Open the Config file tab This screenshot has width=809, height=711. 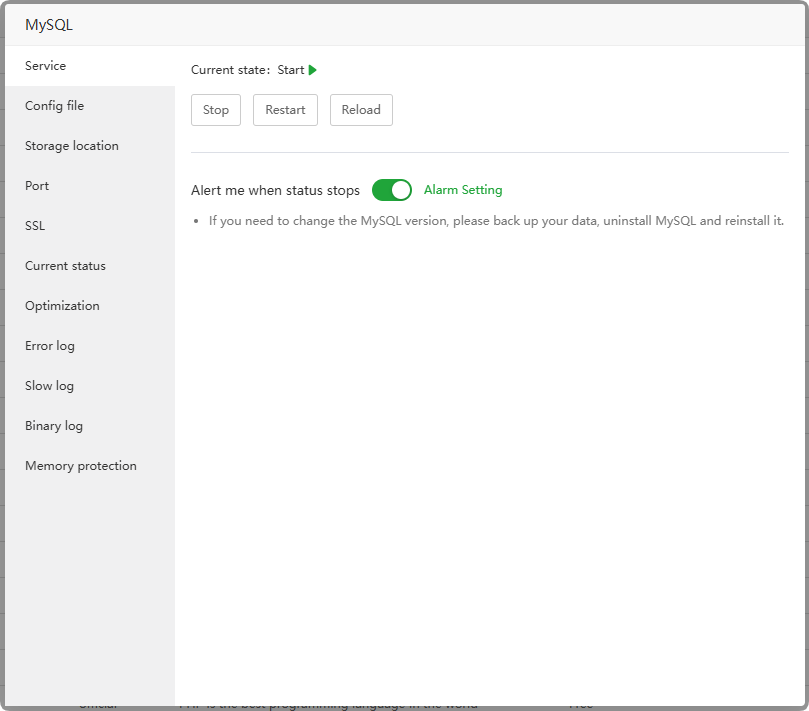coord(55,106)
